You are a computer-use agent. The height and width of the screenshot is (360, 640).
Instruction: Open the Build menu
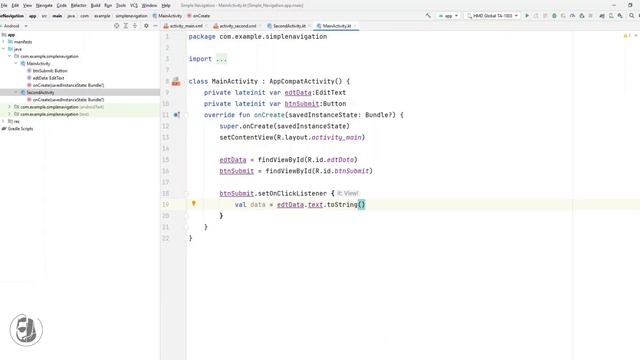pyautogui.click(x=96, y=5)
